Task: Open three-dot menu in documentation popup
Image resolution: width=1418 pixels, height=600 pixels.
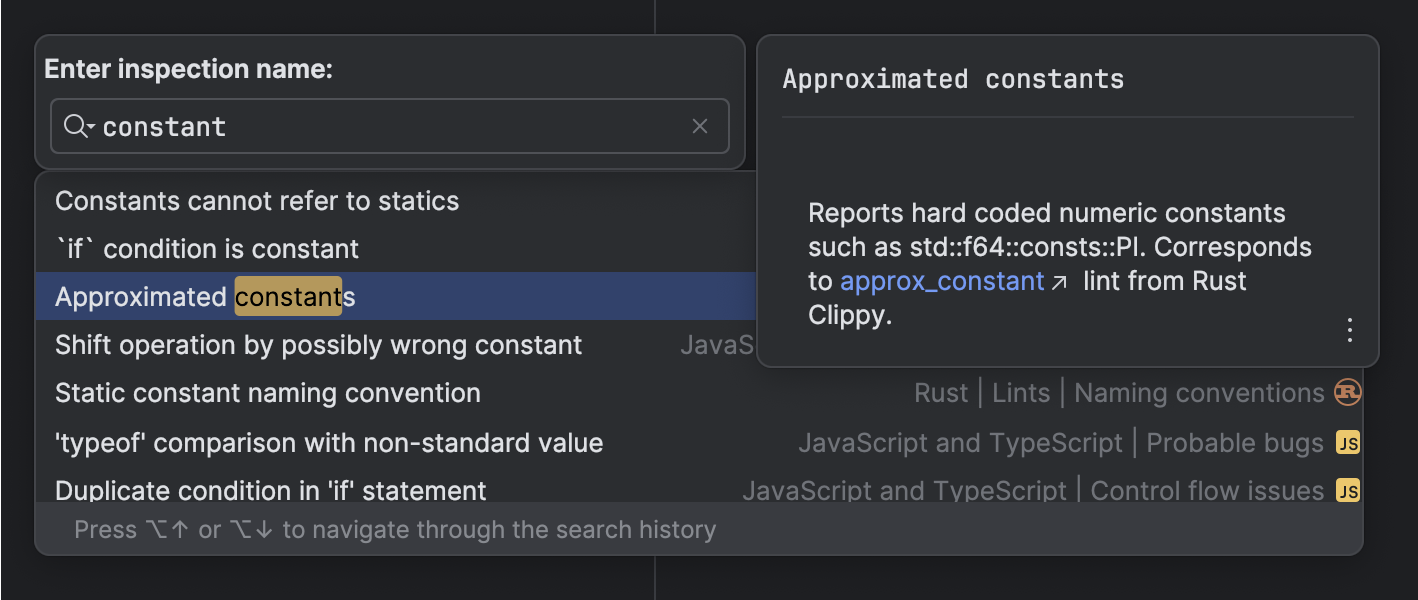Action: pos(1349,329)
